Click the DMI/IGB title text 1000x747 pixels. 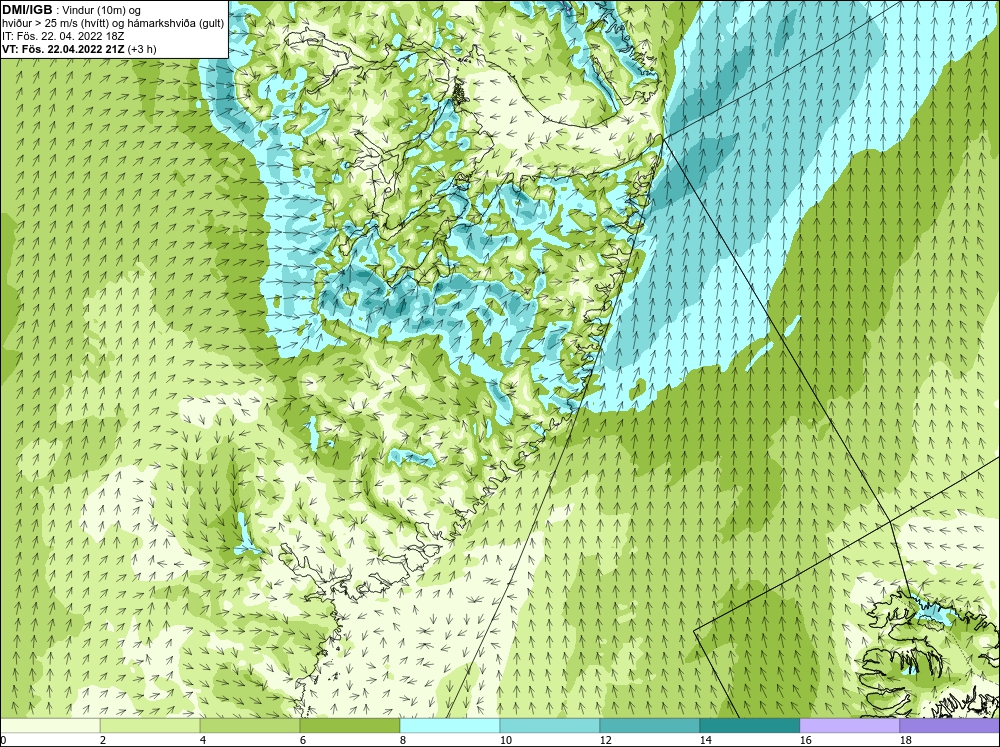pos(27,10)
